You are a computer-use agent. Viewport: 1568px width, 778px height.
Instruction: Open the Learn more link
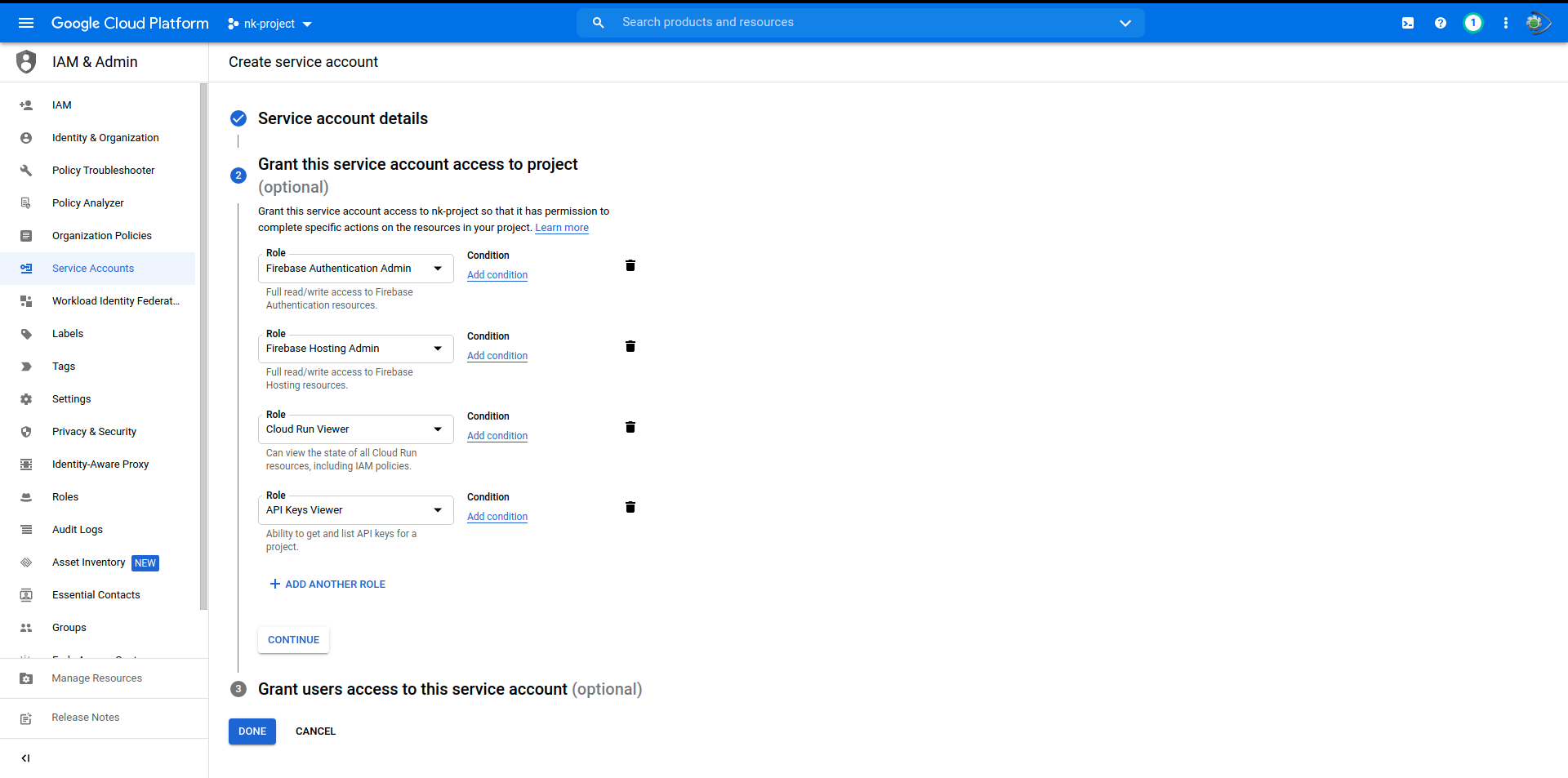coord(562,228)
